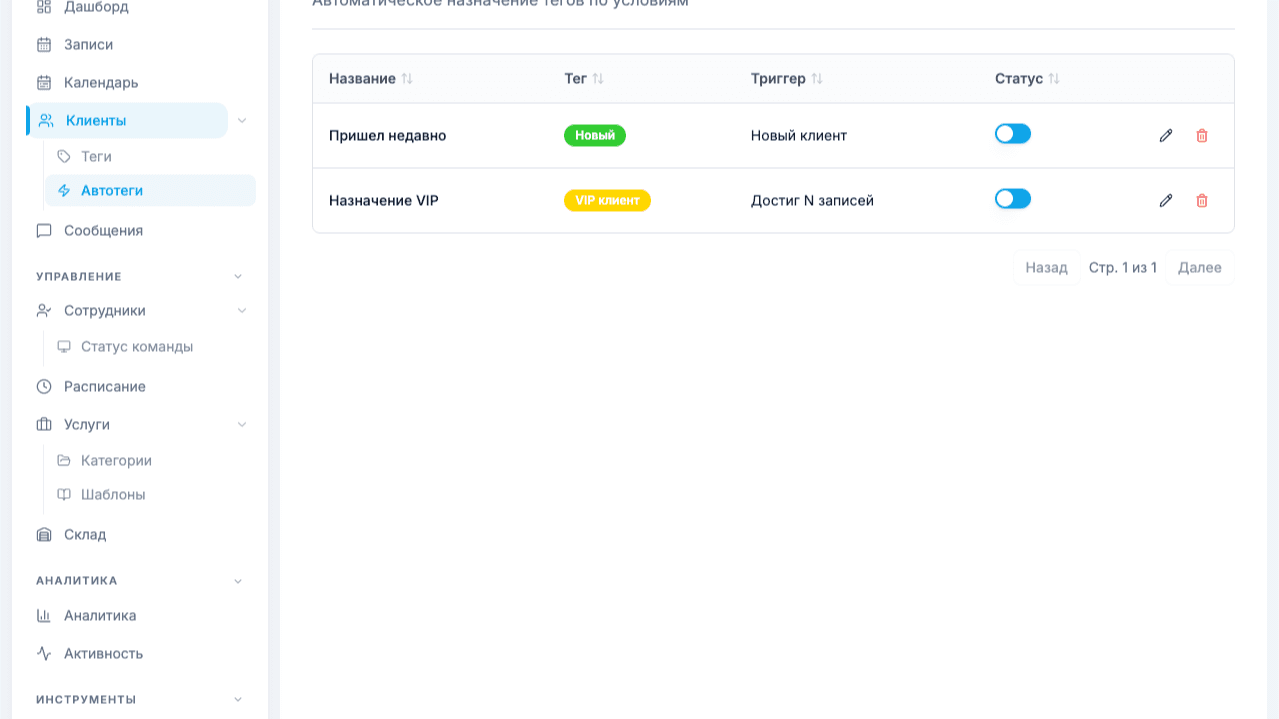Click the Активность pulse icon

tap(42, 653)
